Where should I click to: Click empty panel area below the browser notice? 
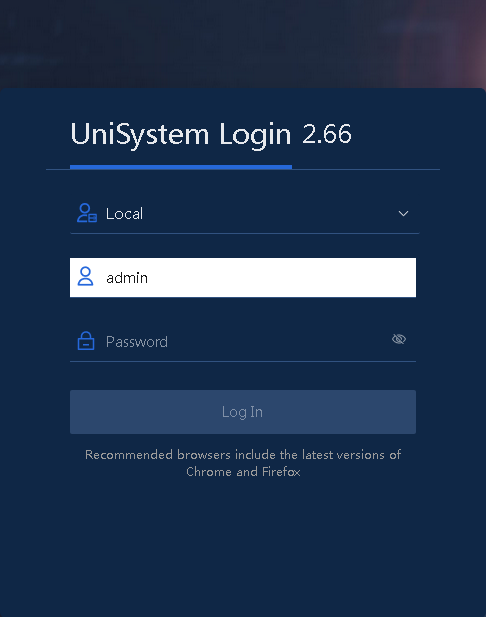point(243,547)
